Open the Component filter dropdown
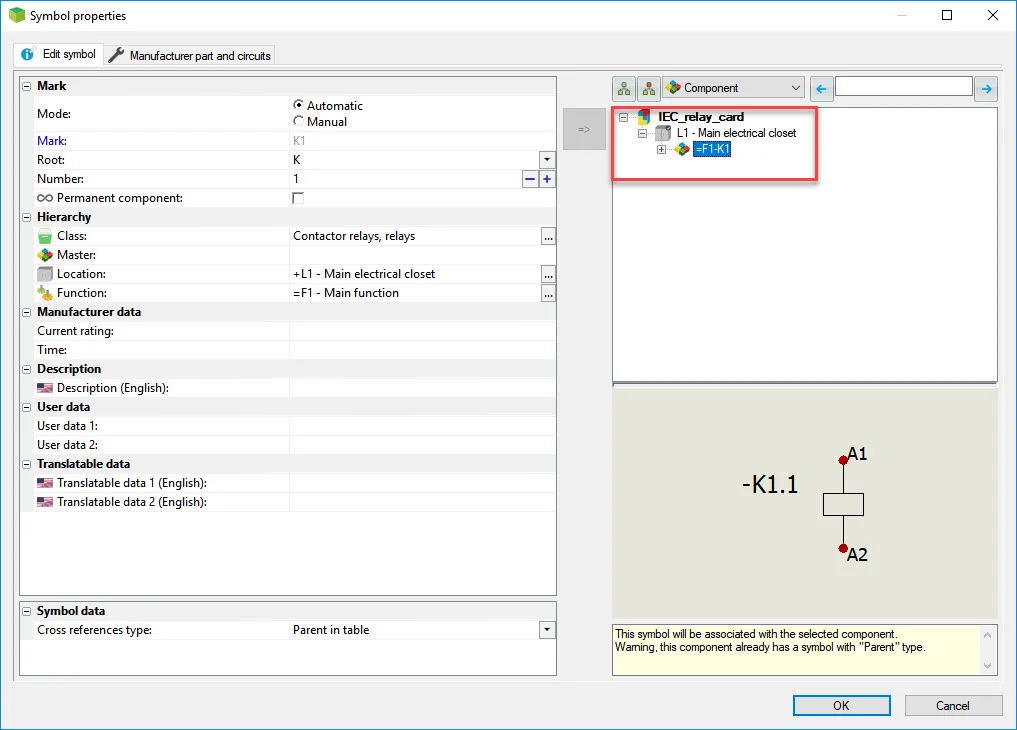1017x730 pixels. point(795,88)
